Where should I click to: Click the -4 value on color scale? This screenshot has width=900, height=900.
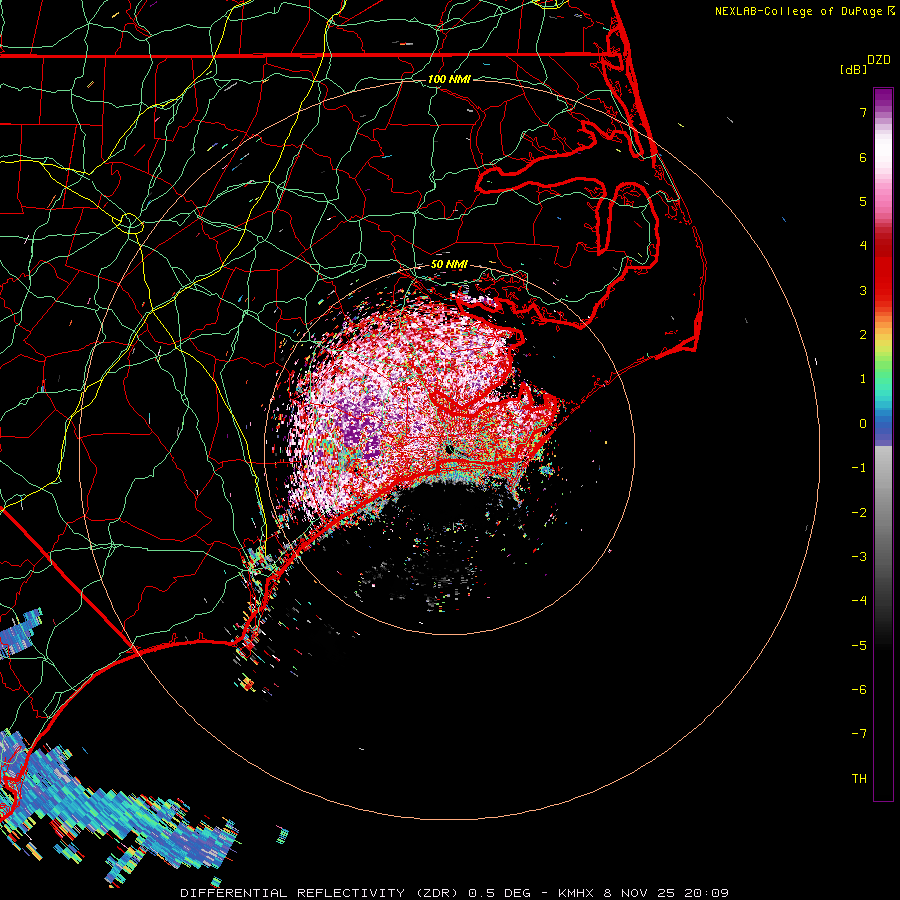859,601
